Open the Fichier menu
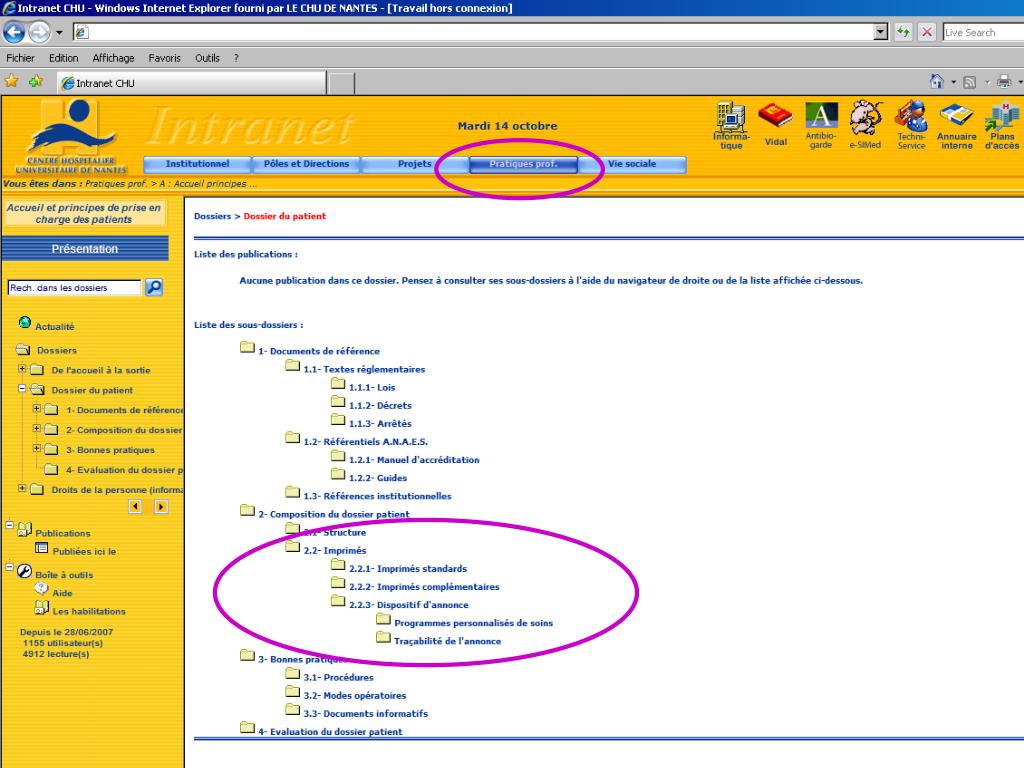The height and width of the screenshot is (768, 1024). (x=20, y=58)
